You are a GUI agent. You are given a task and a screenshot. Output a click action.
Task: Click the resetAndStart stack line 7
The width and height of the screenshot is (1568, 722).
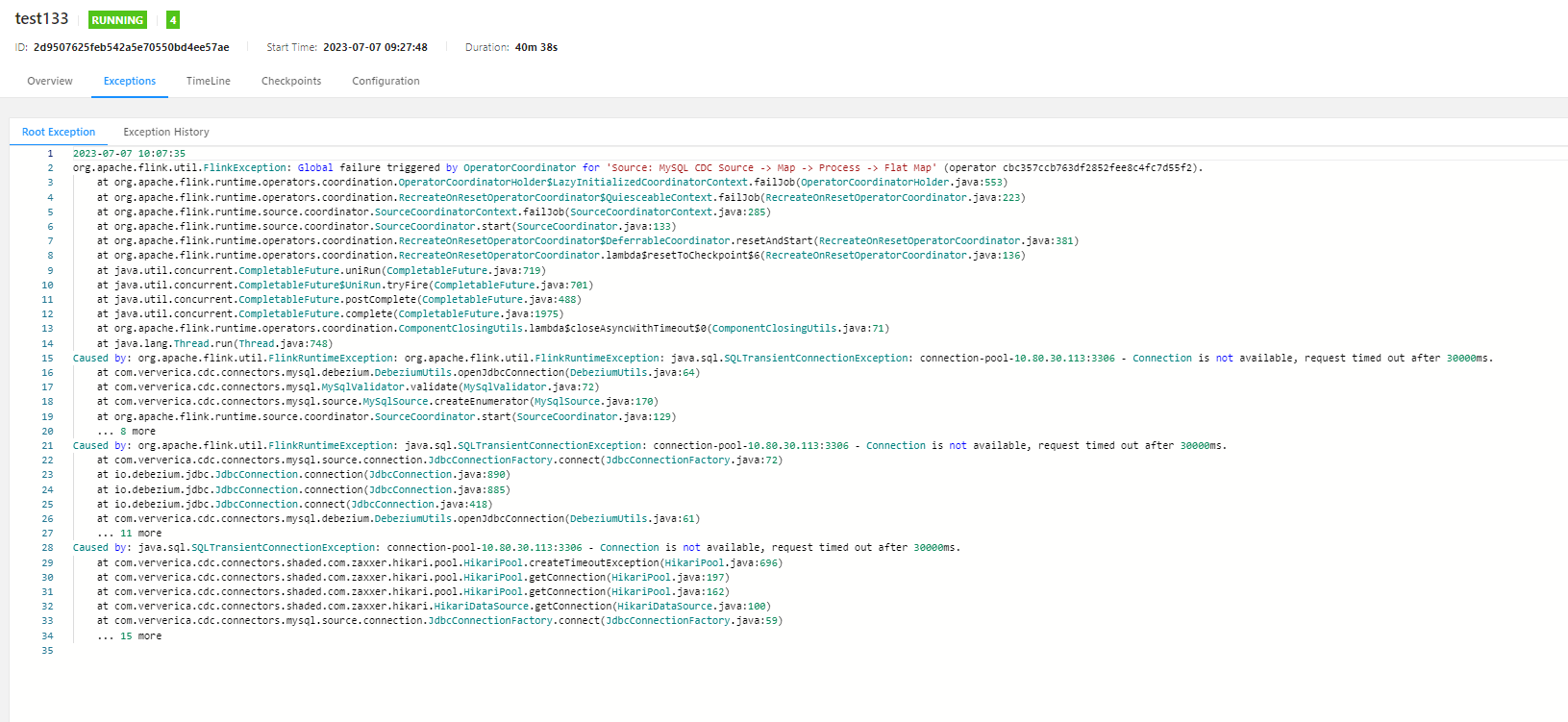point(588,240)
